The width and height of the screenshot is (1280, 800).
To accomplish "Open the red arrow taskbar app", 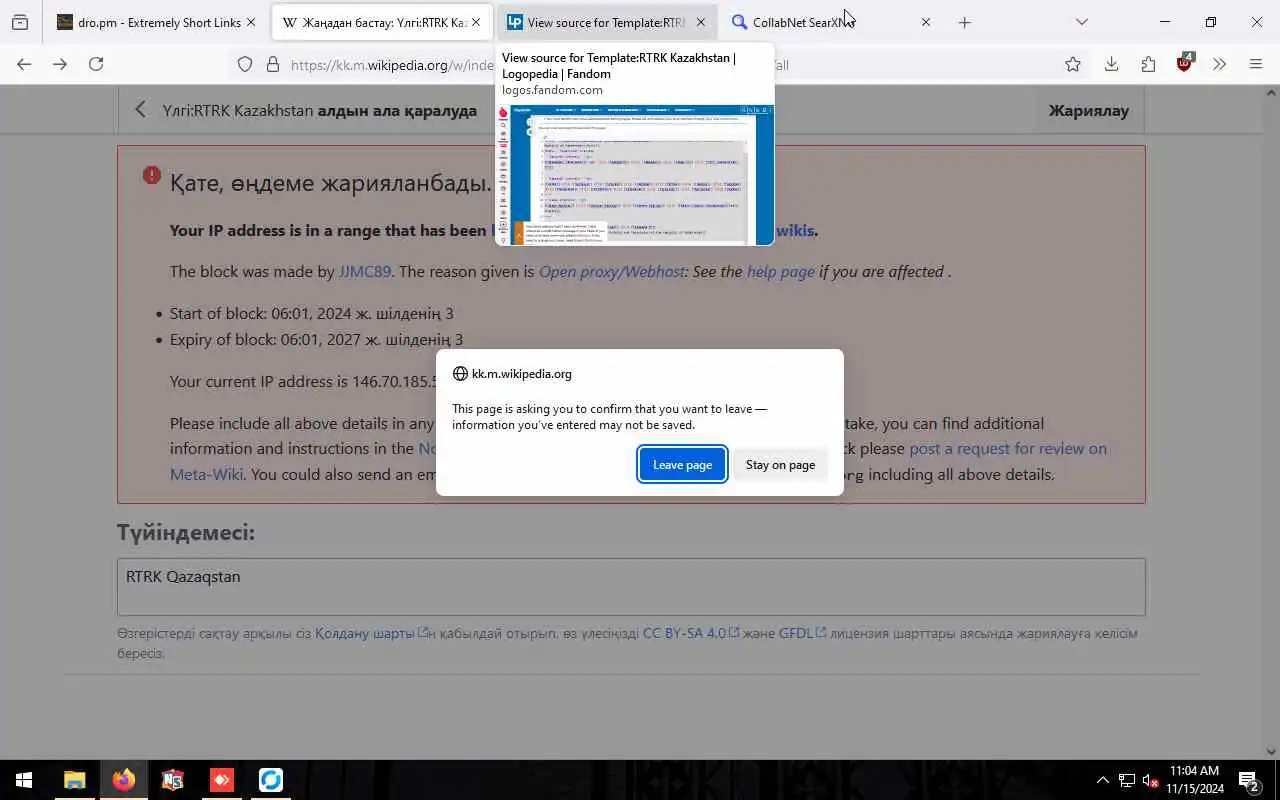I will click(x=221, y=780).
